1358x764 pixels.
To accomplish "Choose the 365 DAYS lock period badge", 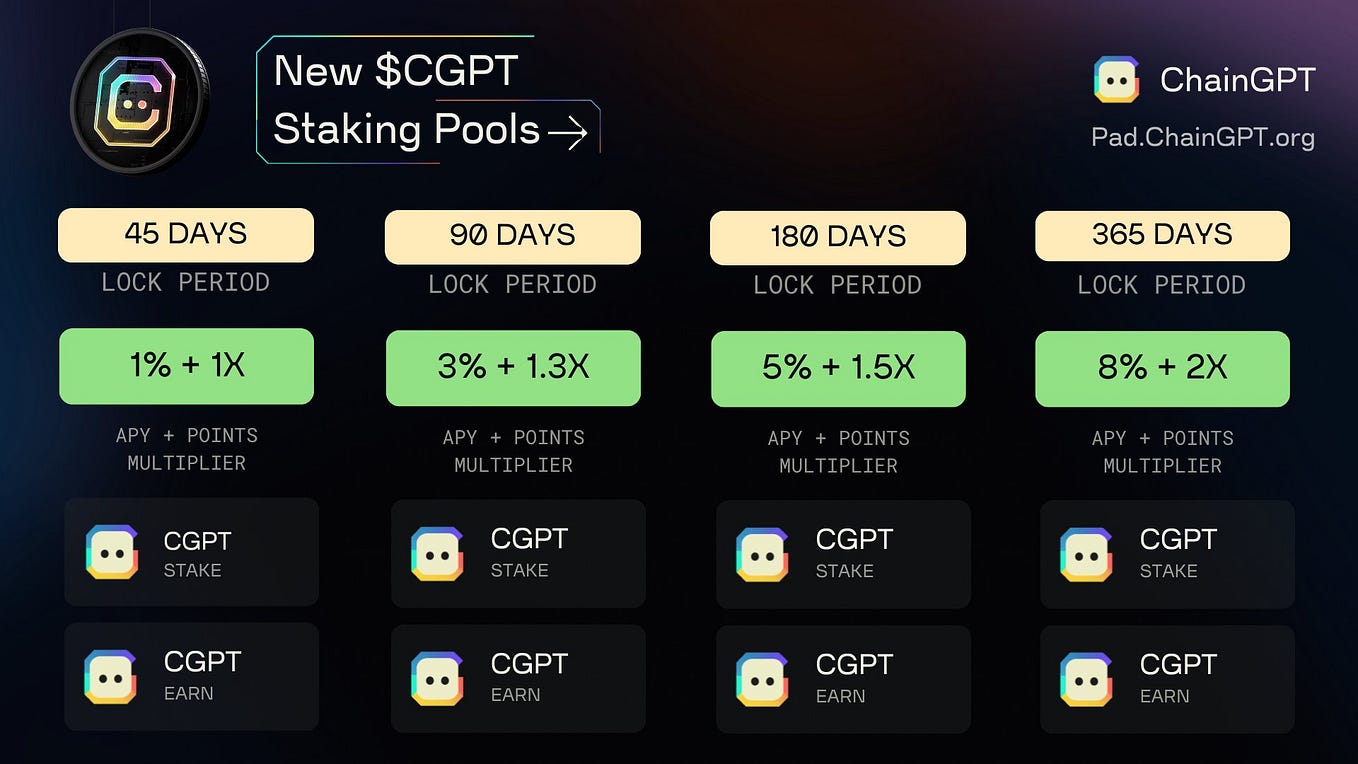I will (1162, 236).
